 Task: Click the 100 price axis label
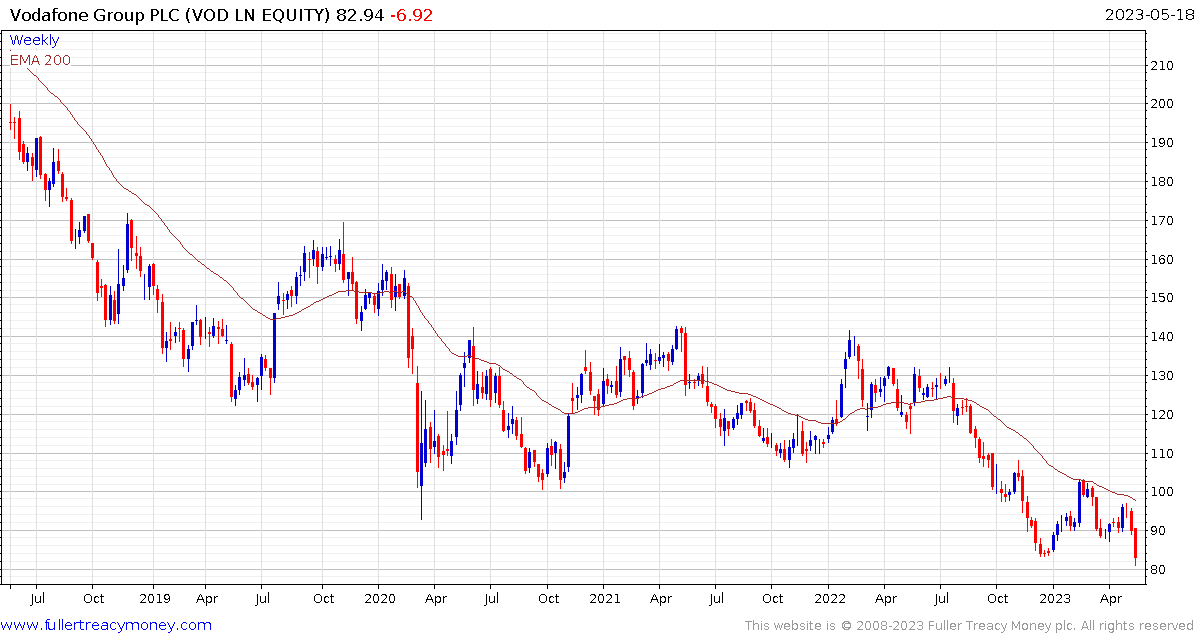[x=1162, y=493]
